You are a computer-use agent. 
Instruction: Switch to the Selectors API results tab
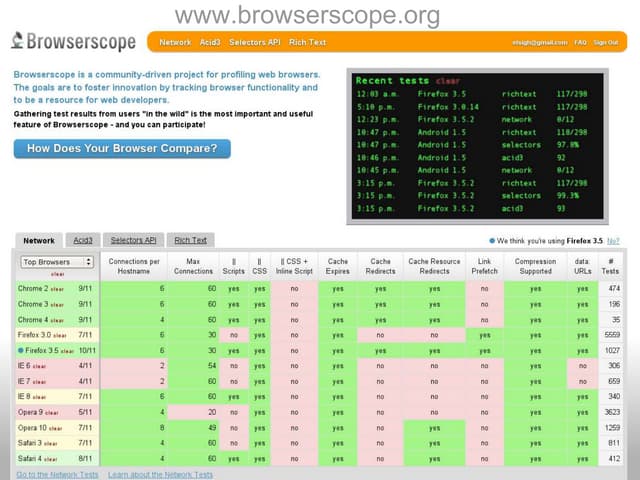click(x=133, y=240)
